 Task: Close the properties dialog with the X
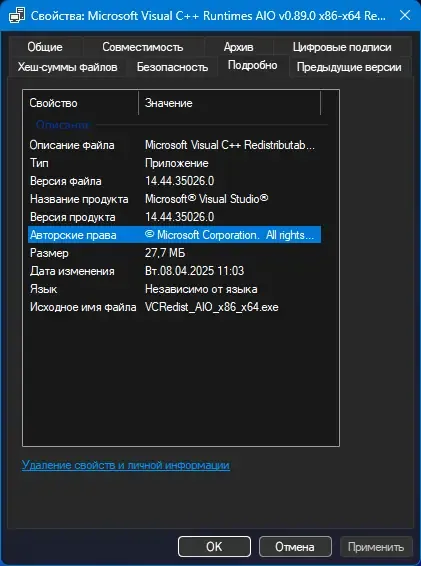pos(405,16)
